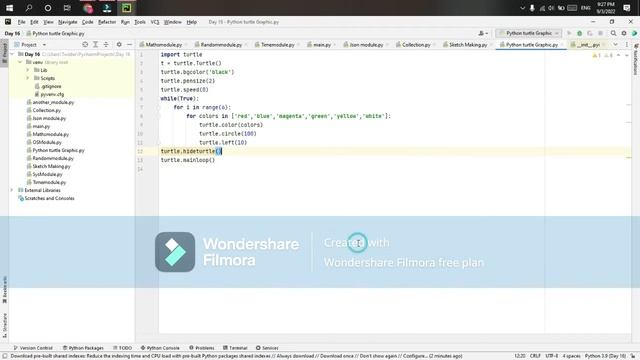Click the Run button in the toolbar
Viewport: 640px width, 360px height.
[569, 33]
